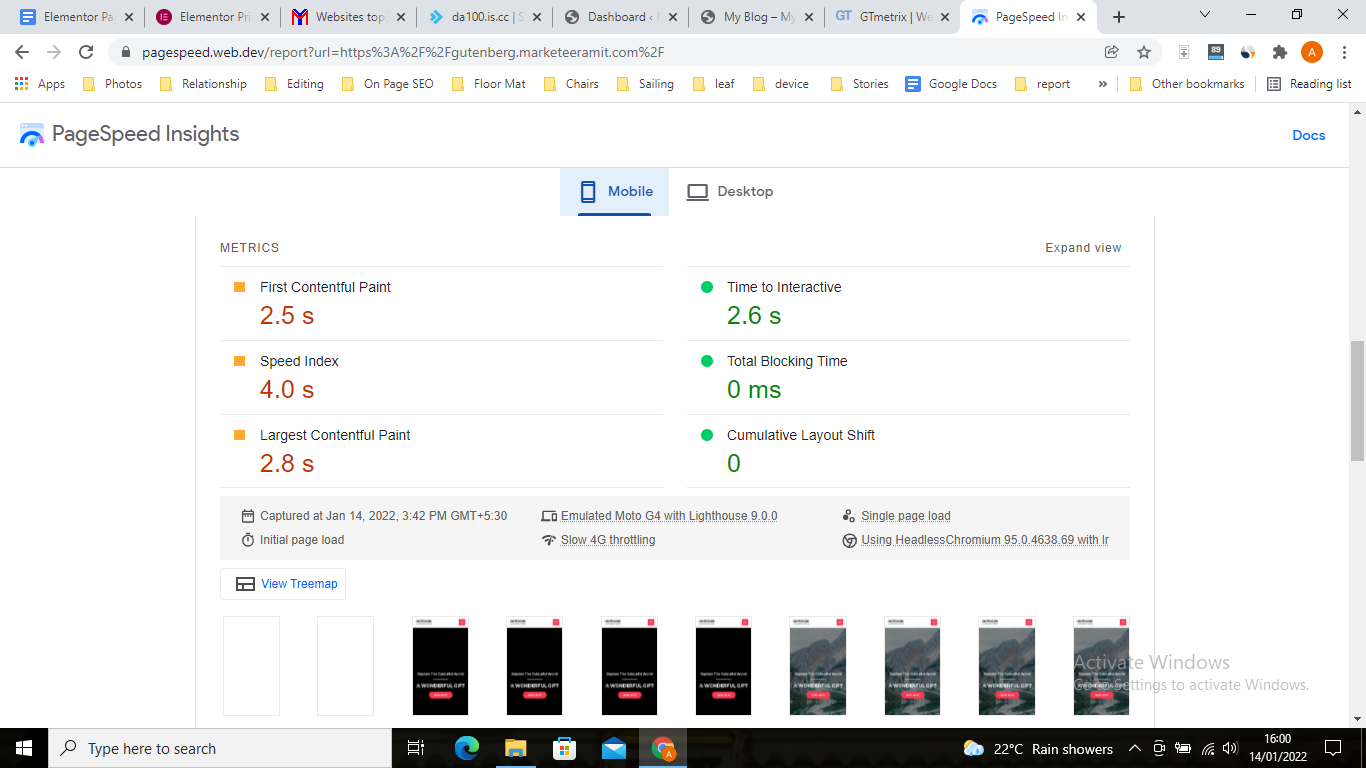This screenshot has width=1366, height=768.
Task: Open the Mail app from the taskbar
Action: click(x=614, y=748)
